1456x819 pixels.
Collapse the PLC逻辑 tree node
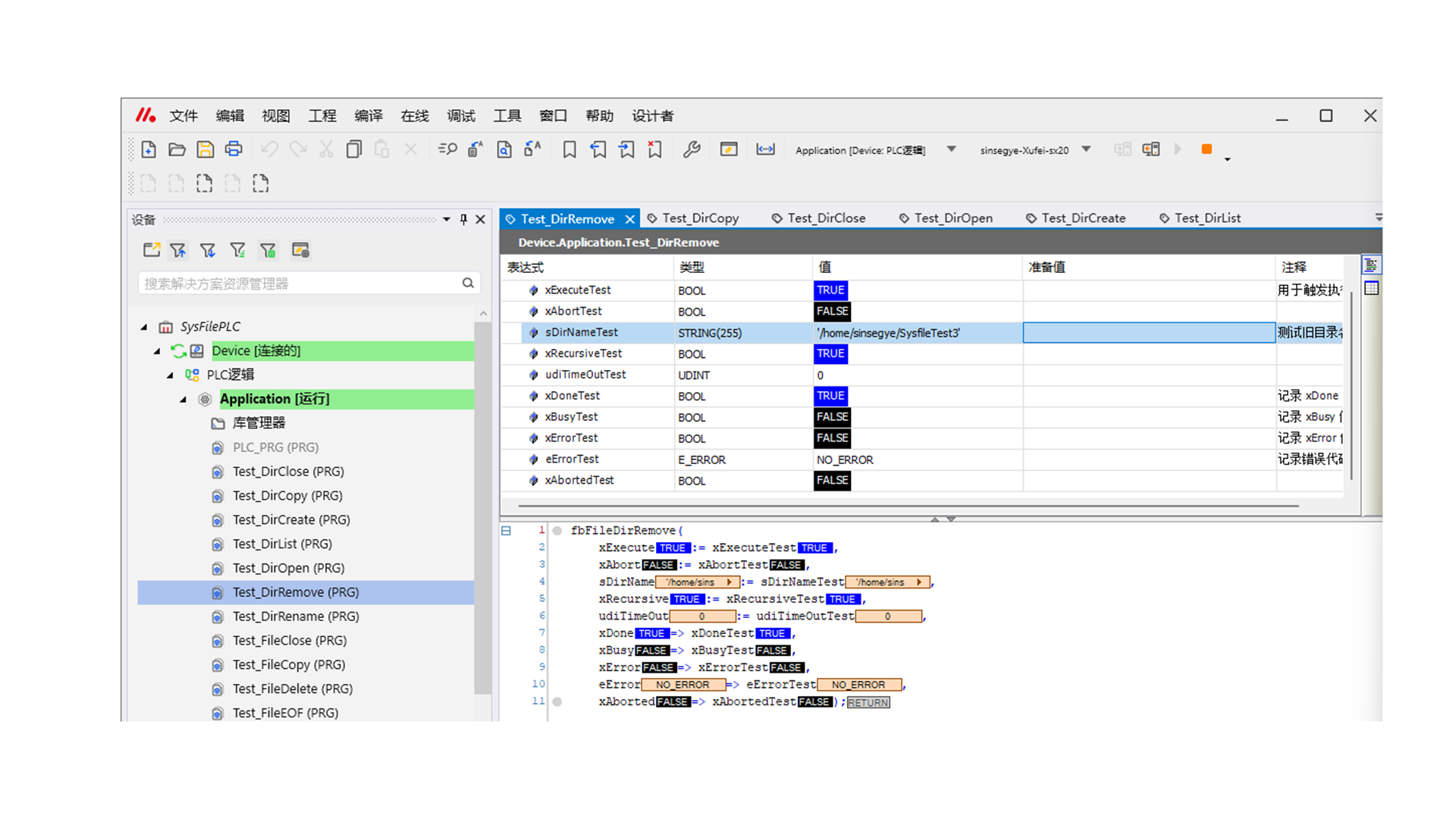pos(170,375)
